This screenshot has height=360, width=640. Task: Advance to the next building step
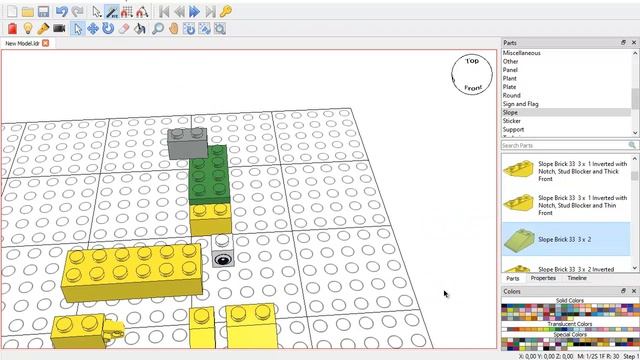coord(195,11)
